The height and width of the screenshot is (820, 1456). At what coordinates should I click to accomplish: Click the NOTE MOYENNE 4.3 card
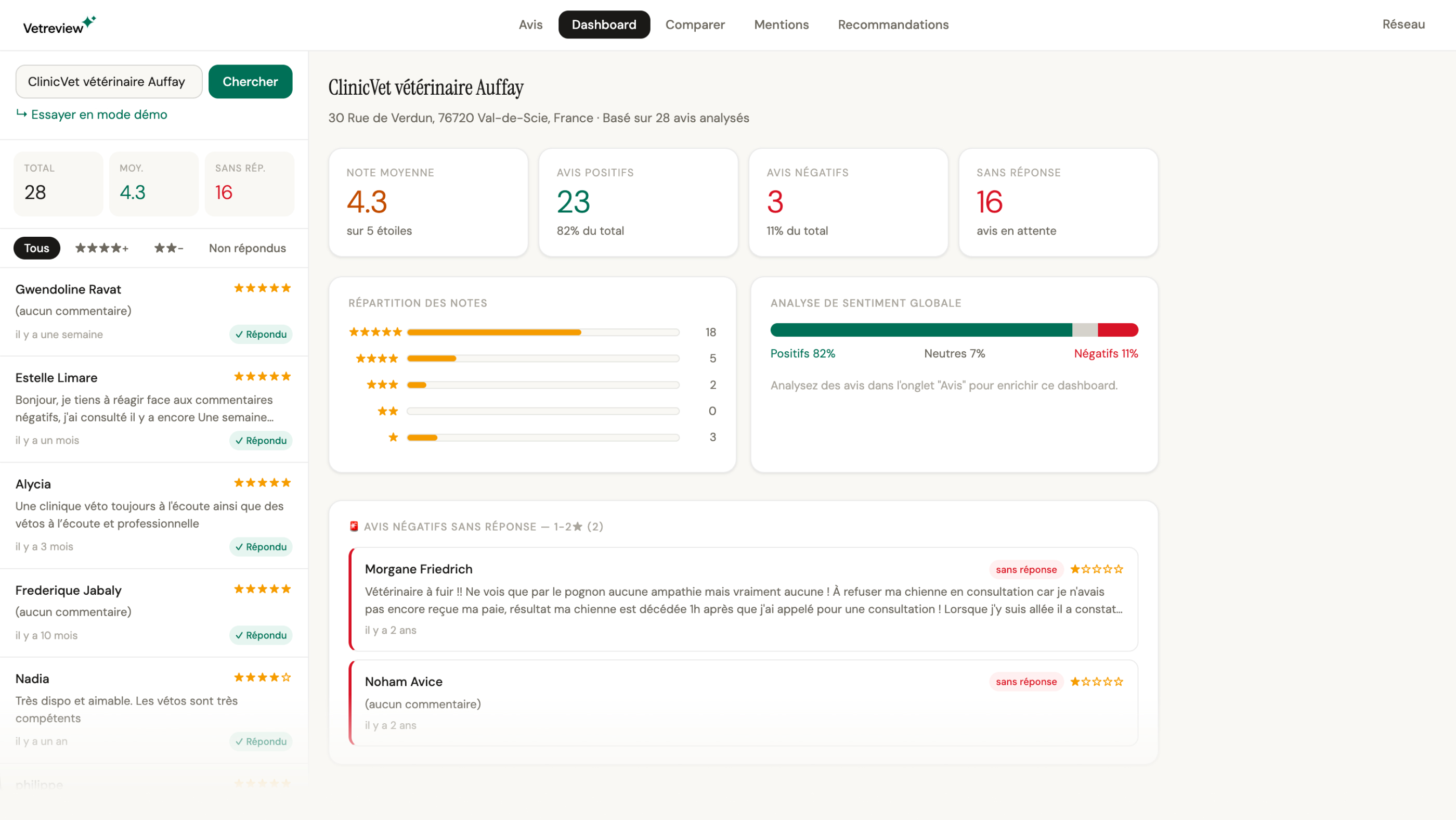428,202
